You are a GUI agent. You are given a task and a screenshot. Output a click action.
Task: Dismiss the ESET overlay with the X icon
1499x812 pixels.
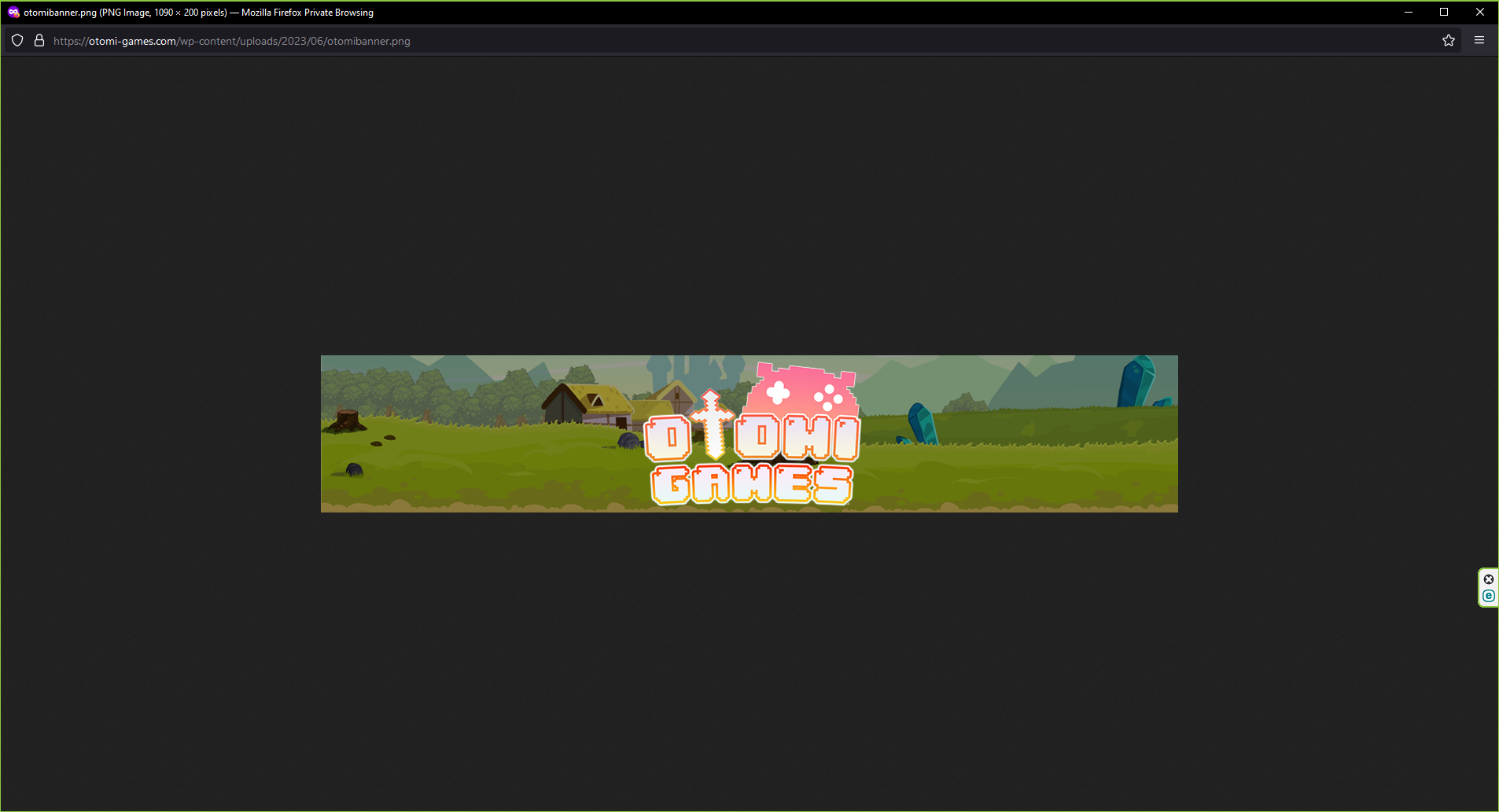(1488, 579)
